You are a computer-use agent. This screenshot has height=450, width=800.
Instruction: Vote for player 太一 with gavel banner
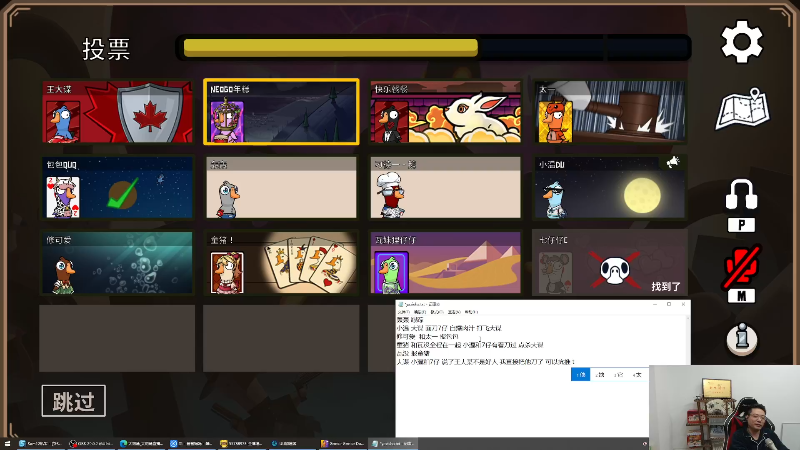[x=610, y=112]
